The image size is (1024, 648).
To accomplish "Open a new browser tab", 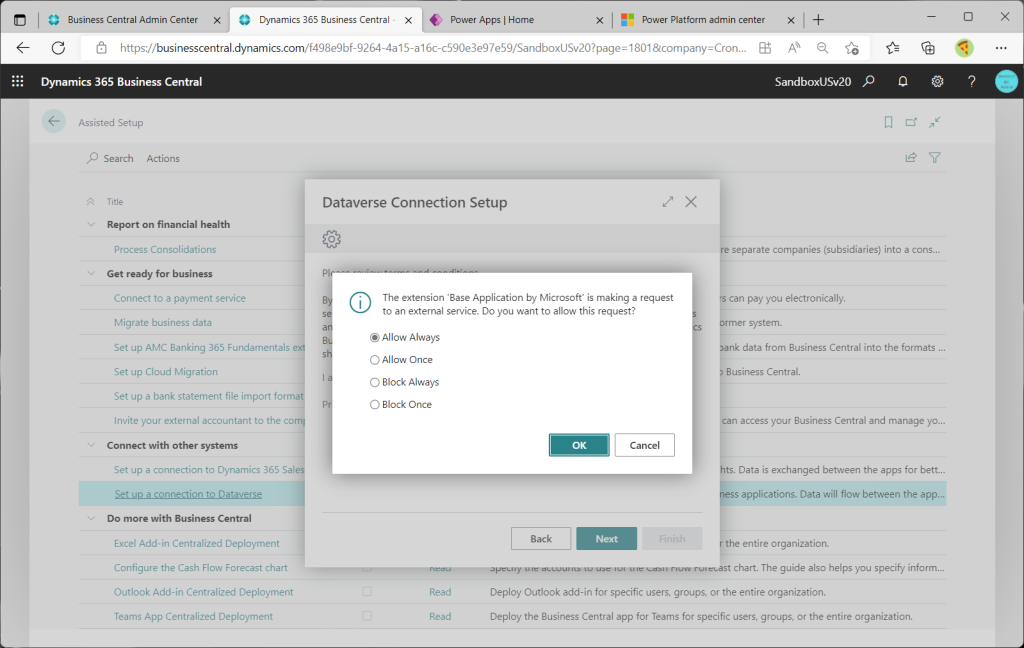I will tap(818, 20).
